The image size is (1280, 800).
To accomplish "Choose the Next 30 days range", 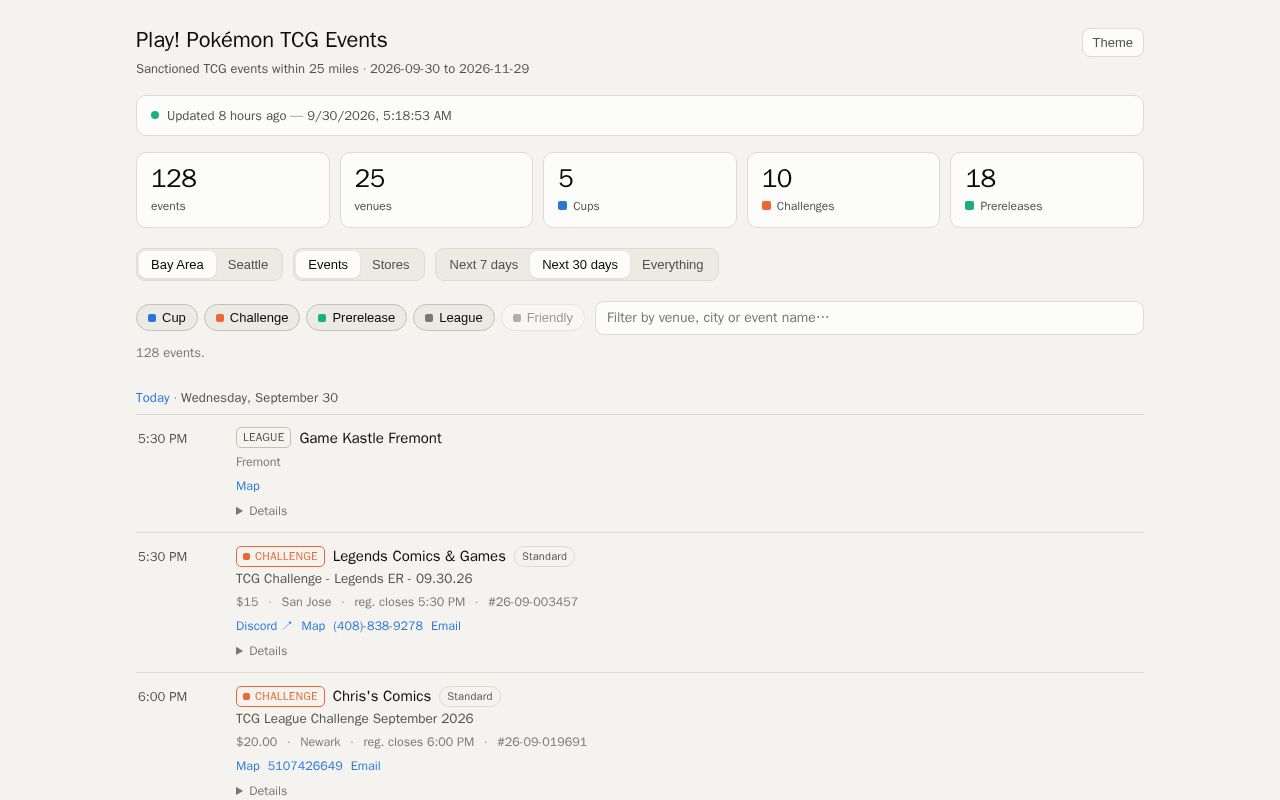I will tap(580, 265).
